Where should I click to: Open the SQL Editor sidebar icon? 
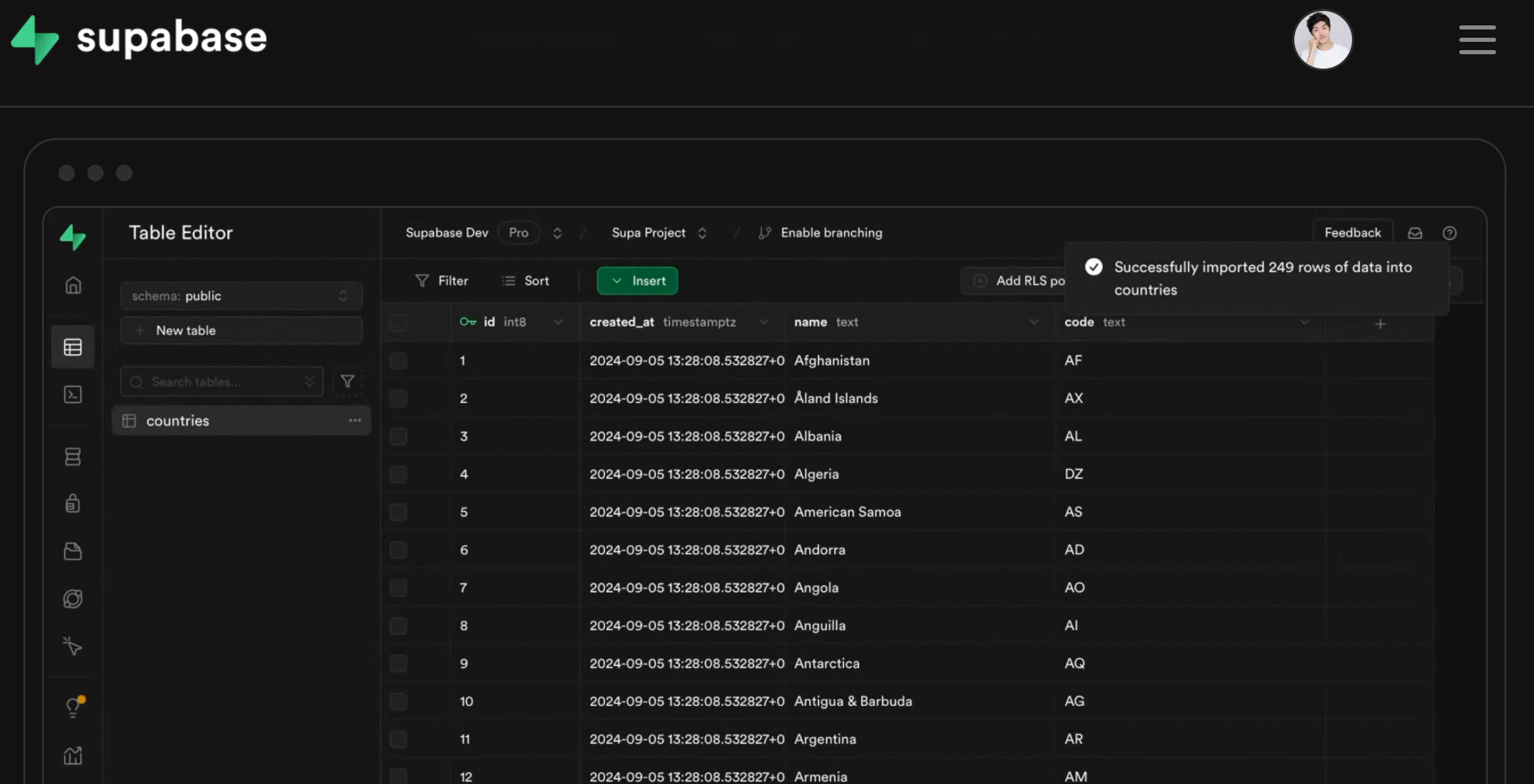pos(73,394)
